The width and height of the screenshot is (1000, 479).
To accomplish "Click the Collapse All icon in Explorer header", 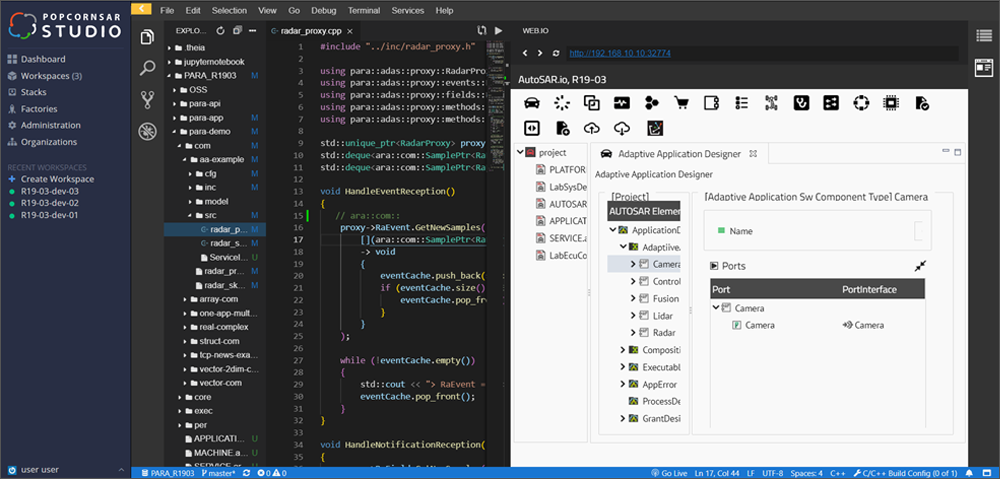I will (237, 30).
